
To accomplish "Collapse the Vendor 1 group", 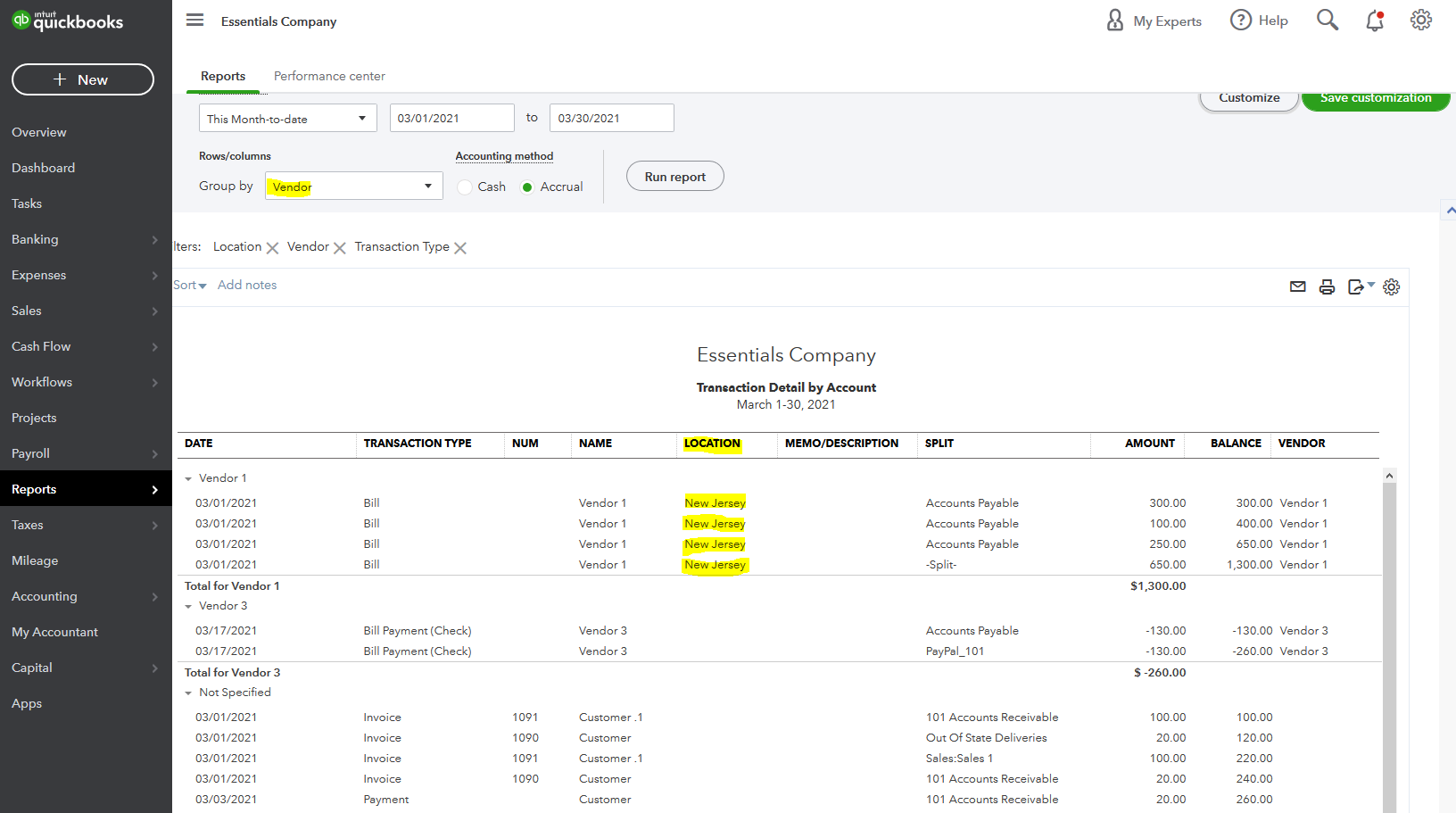I will click(188, 479).
